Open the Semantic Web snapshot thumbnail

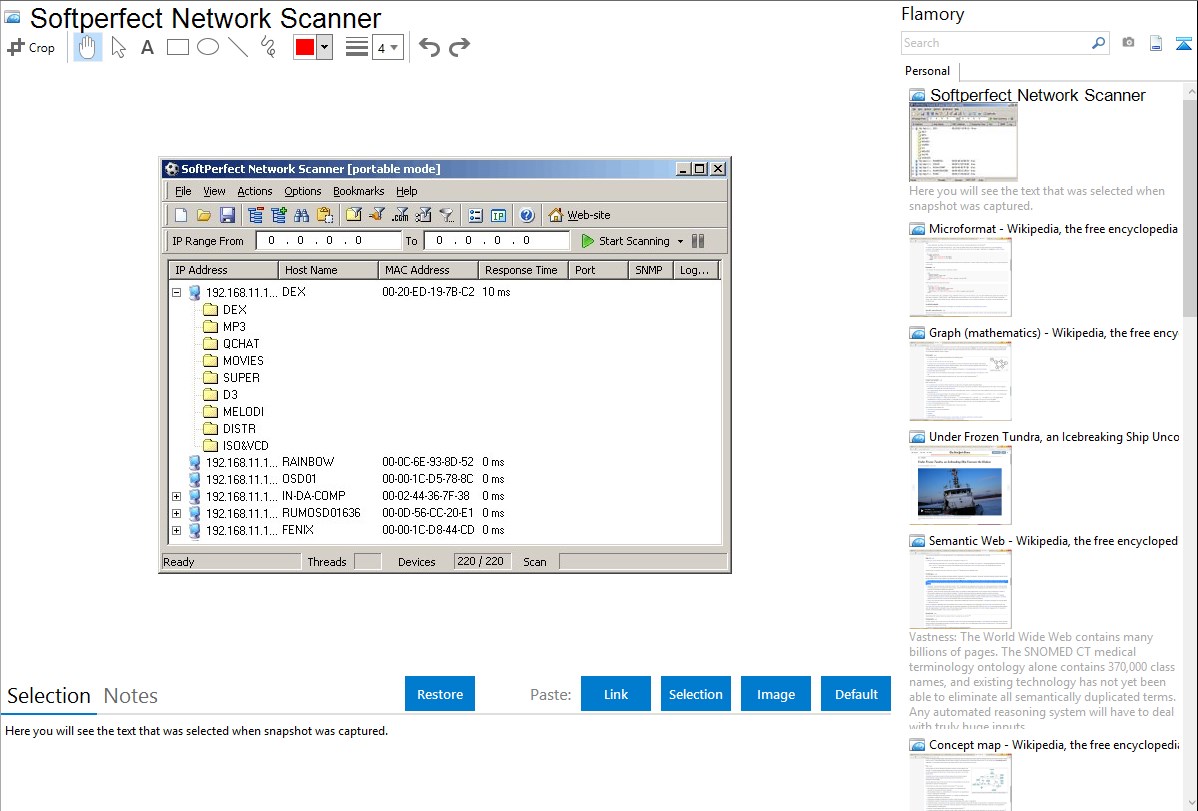(x=960, y=589)
